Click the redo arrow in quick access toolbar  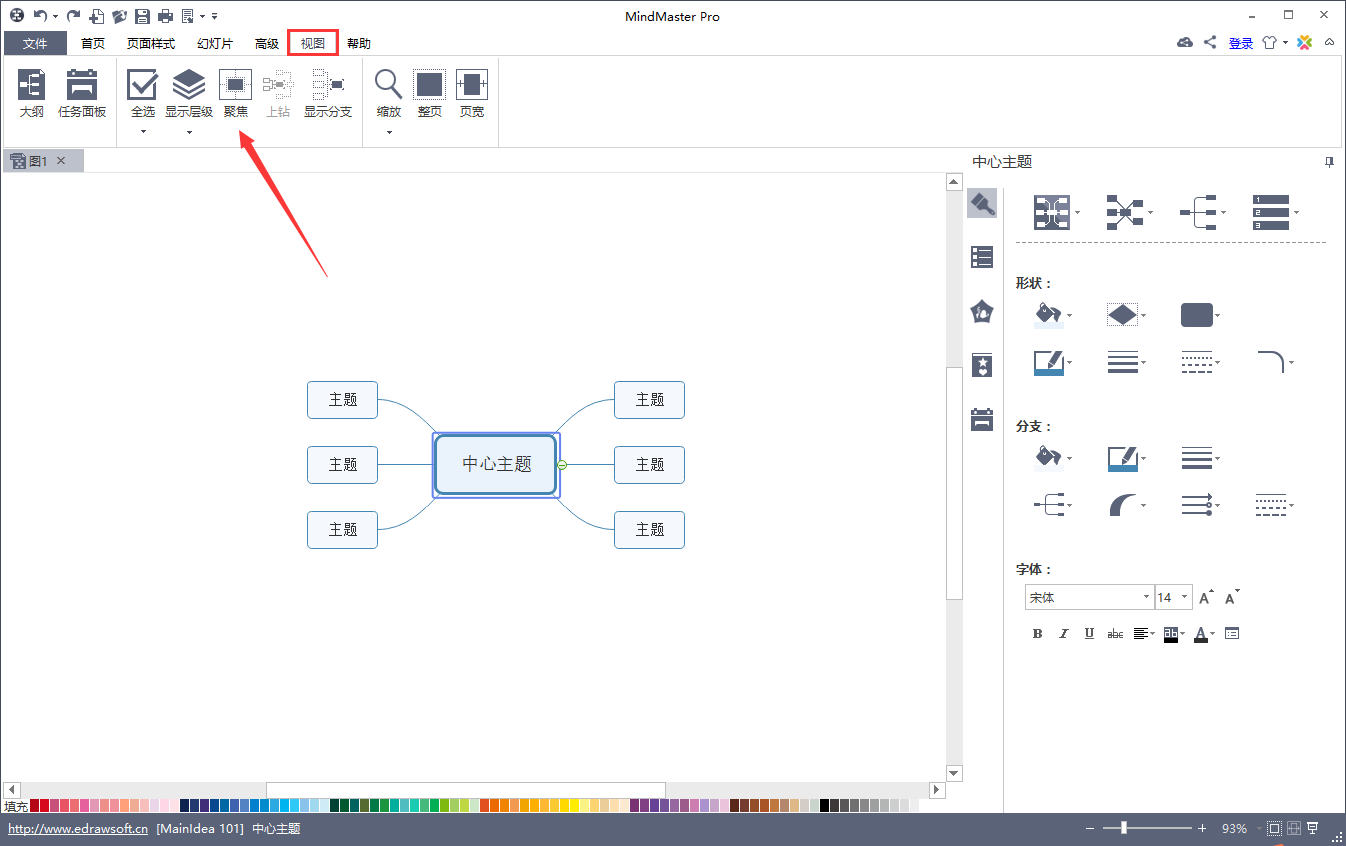[x=73, y=16]
